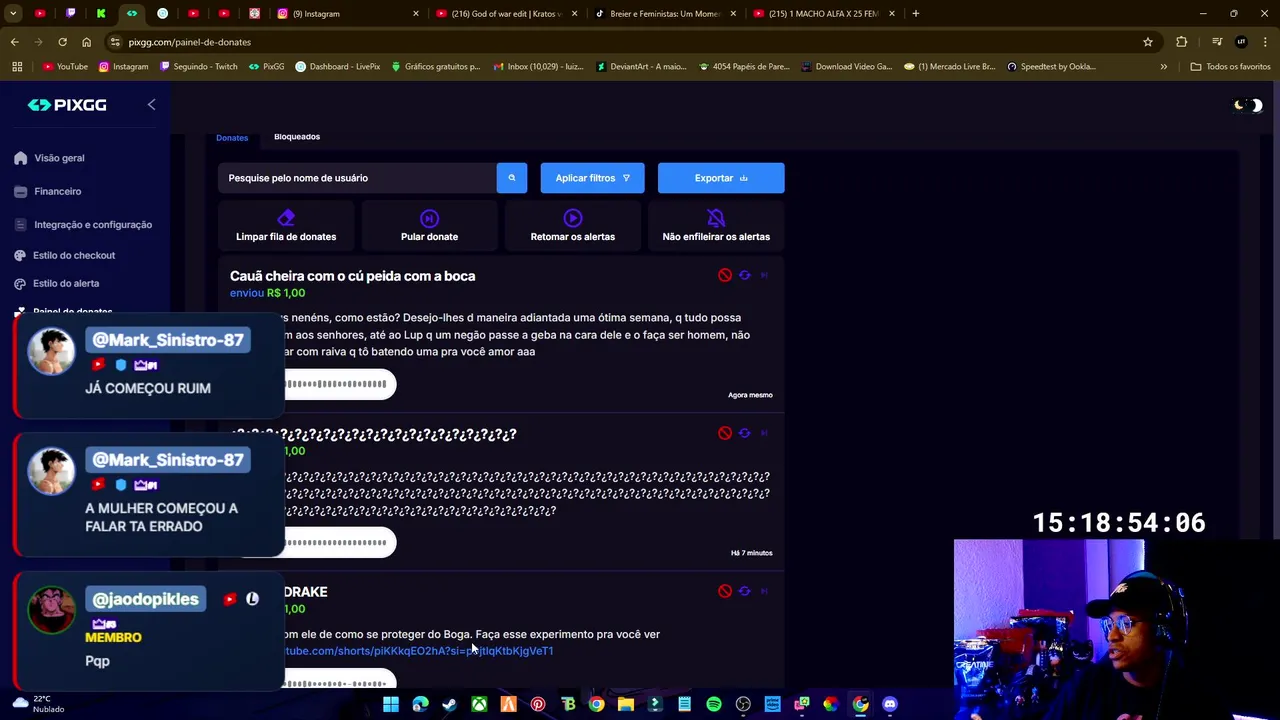Open OBS Studio from the taskbar
The image size is (1280, 720).
pyautogui.click(x=743, y=704)
